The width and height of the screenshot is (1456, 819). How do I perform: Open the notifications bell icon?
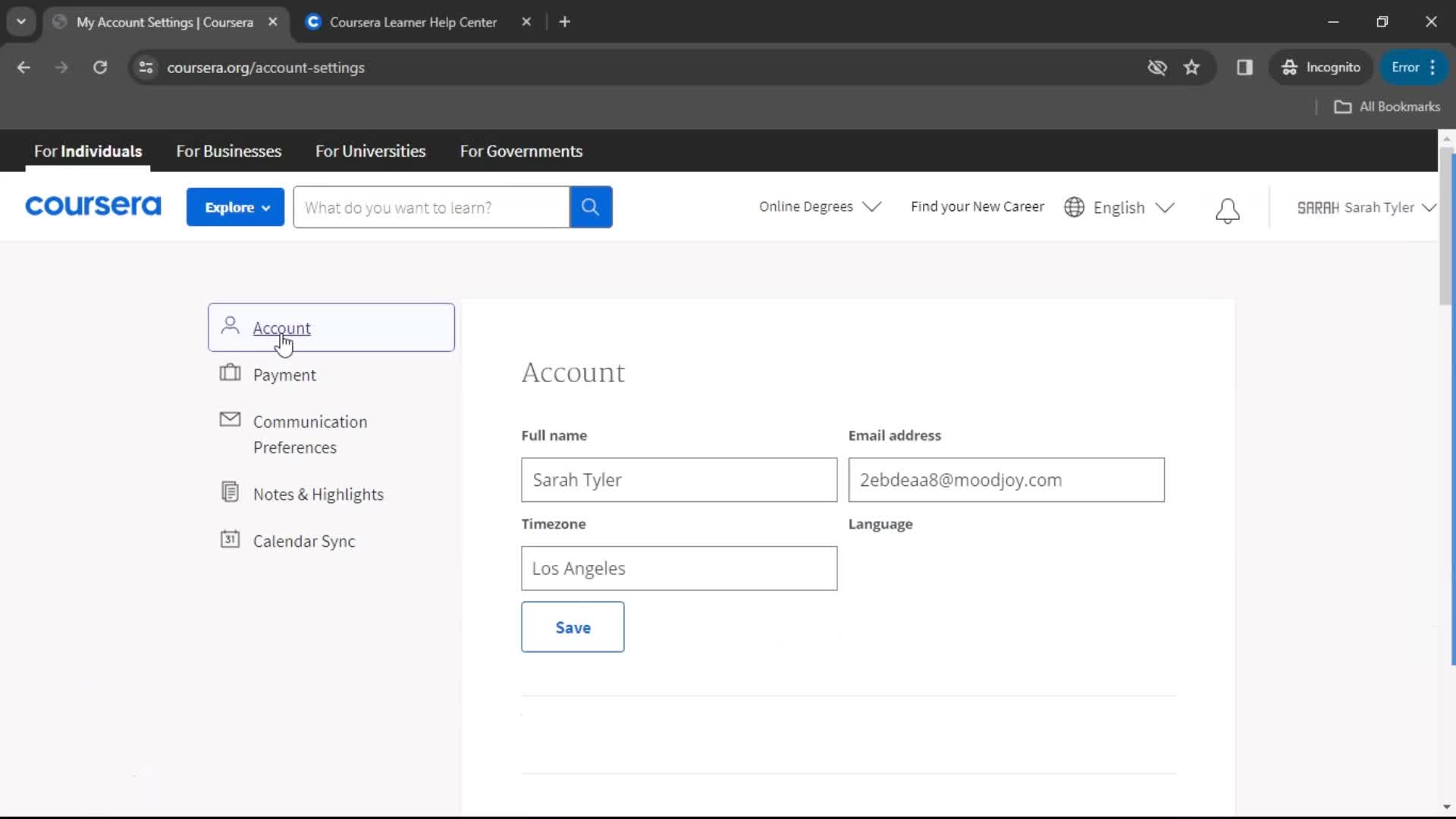1228,207
